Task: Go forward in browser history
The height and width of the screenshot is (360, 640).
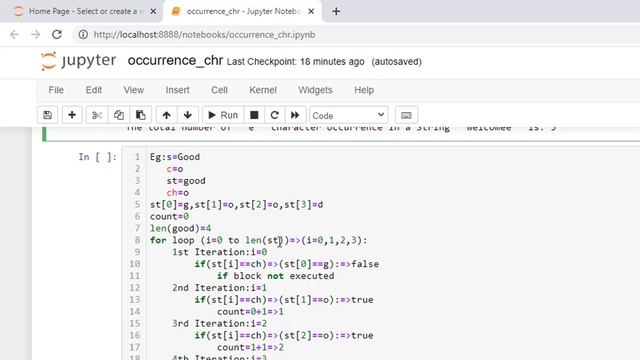Action: tap(36, 35)
